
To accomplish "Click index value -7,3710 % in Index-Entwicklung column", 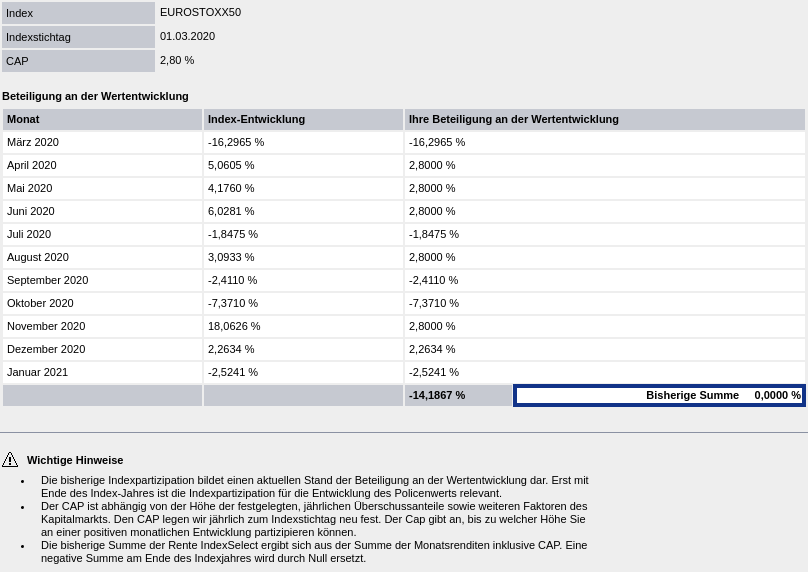I will point(233,304).
